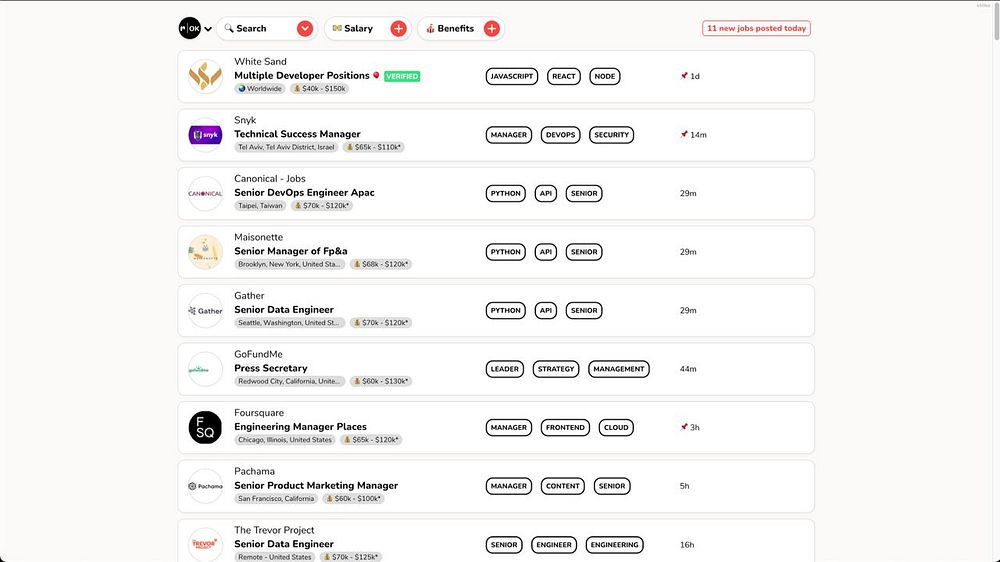1000x562 pixels.
Task: Click the Tel Aviv location chip
Action: coord(286,147)
